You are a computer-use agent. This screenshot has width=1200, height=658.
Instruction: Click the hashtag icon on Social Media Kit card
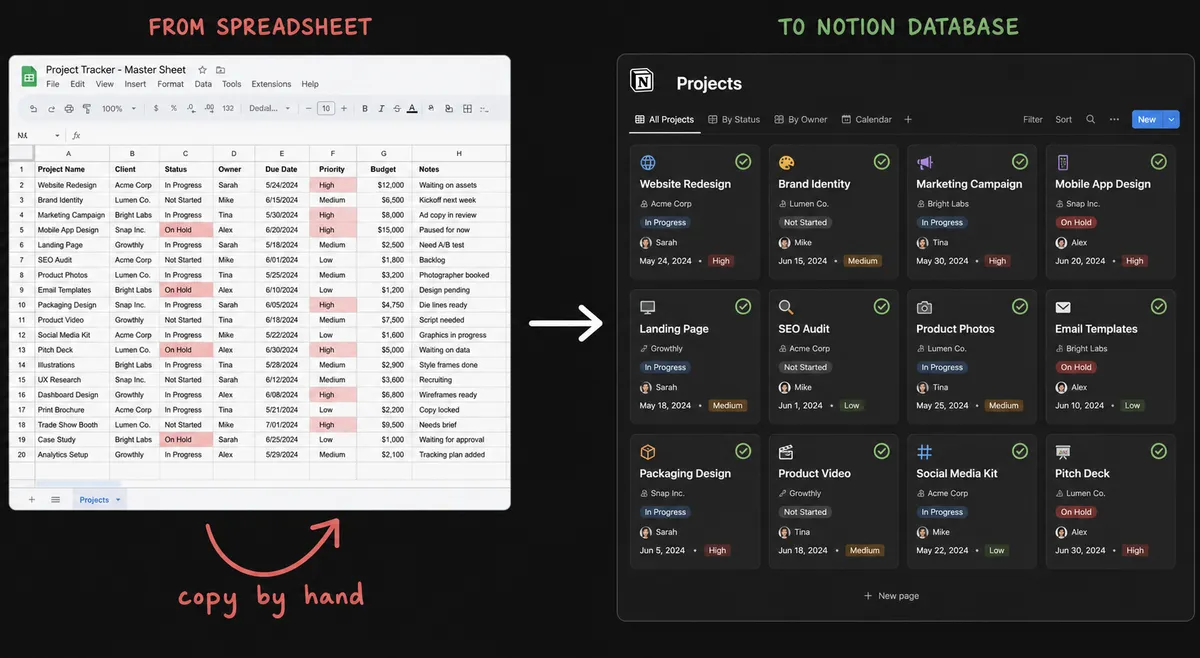[x=925, y=452]
